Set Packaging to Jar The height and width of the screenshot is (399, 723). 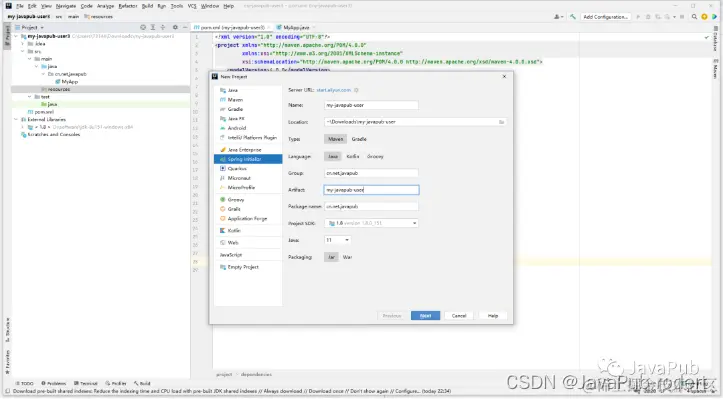coord(331,257)
